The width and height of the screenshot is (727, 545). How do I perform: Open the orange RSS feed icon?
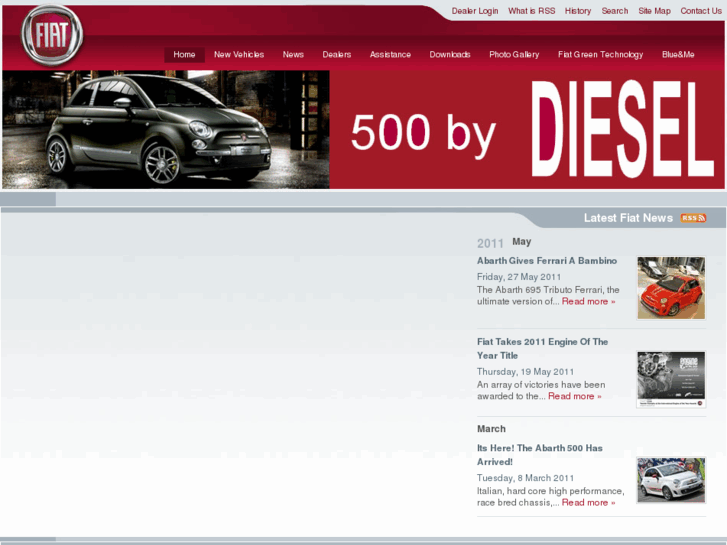[693, 218]
